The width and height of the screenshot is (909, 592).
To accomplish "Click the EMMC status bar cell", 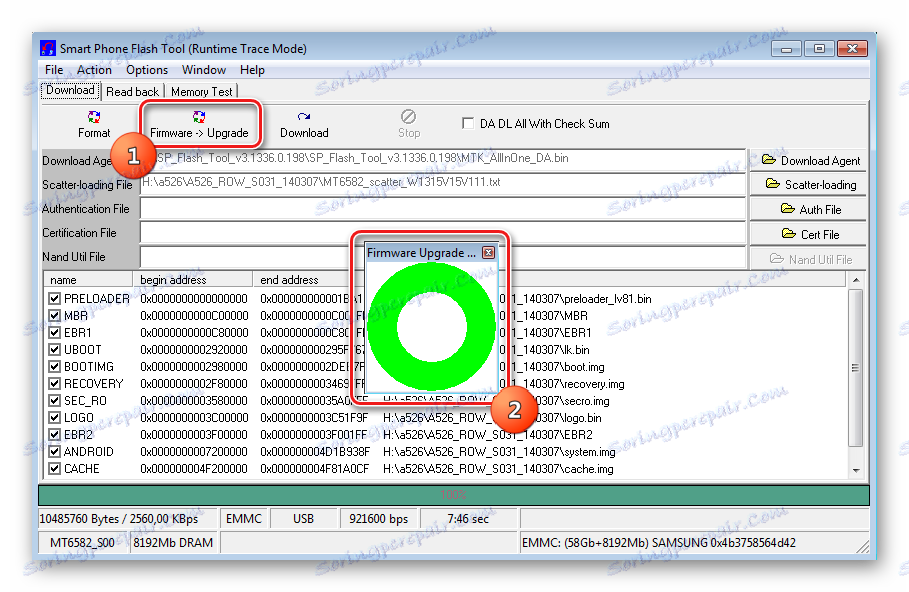I will [x=243, y=518].
